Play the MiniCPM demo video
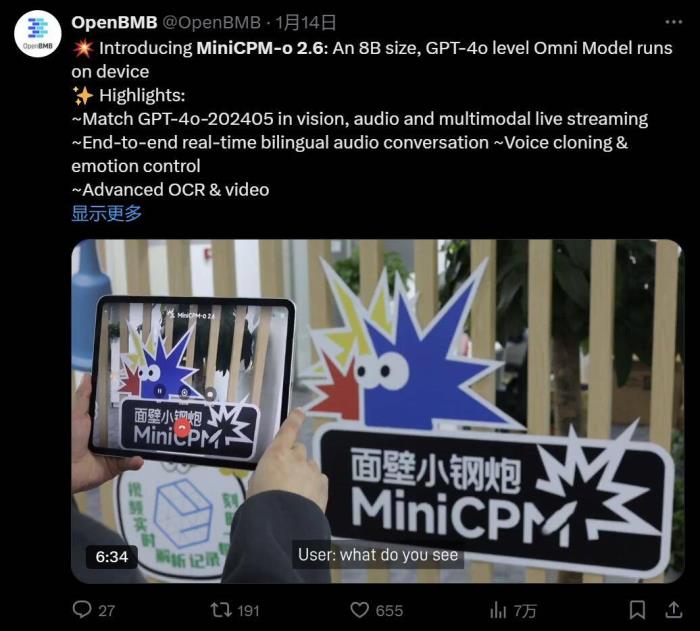700x631 pixels. click(x=377, y=411)
